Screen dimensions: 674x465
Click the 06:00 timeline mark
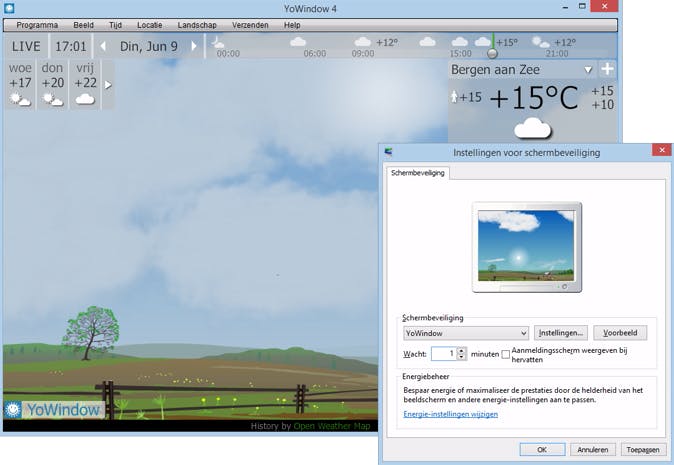[x=315, y=54]
